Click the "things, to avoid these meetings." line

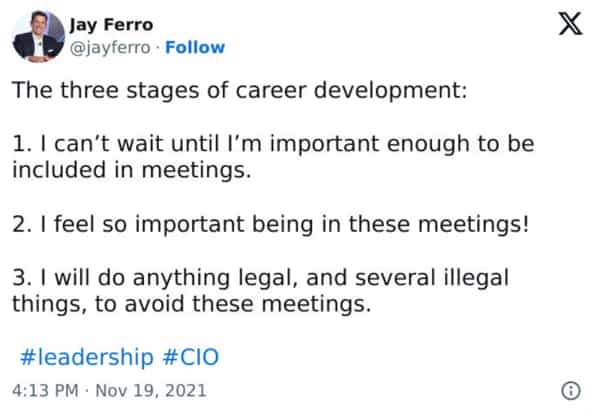(x=191, y=305)
